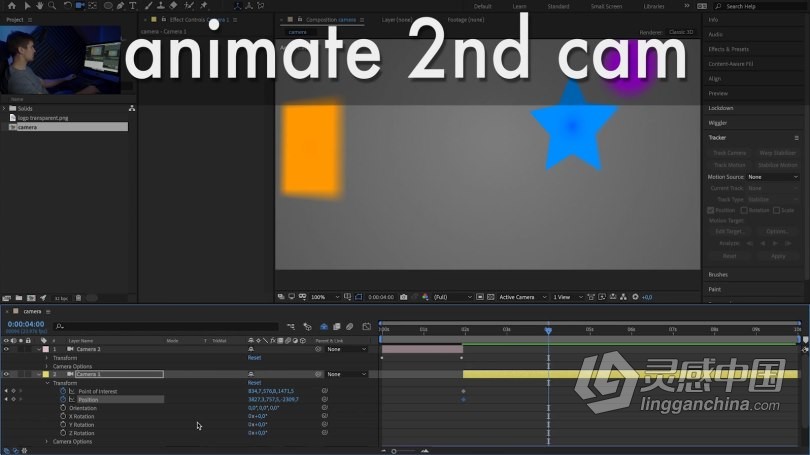This screenshot has width=810, height=455.
Task: Click the Orientation stopwatch icon
Action: pos(62,408)
